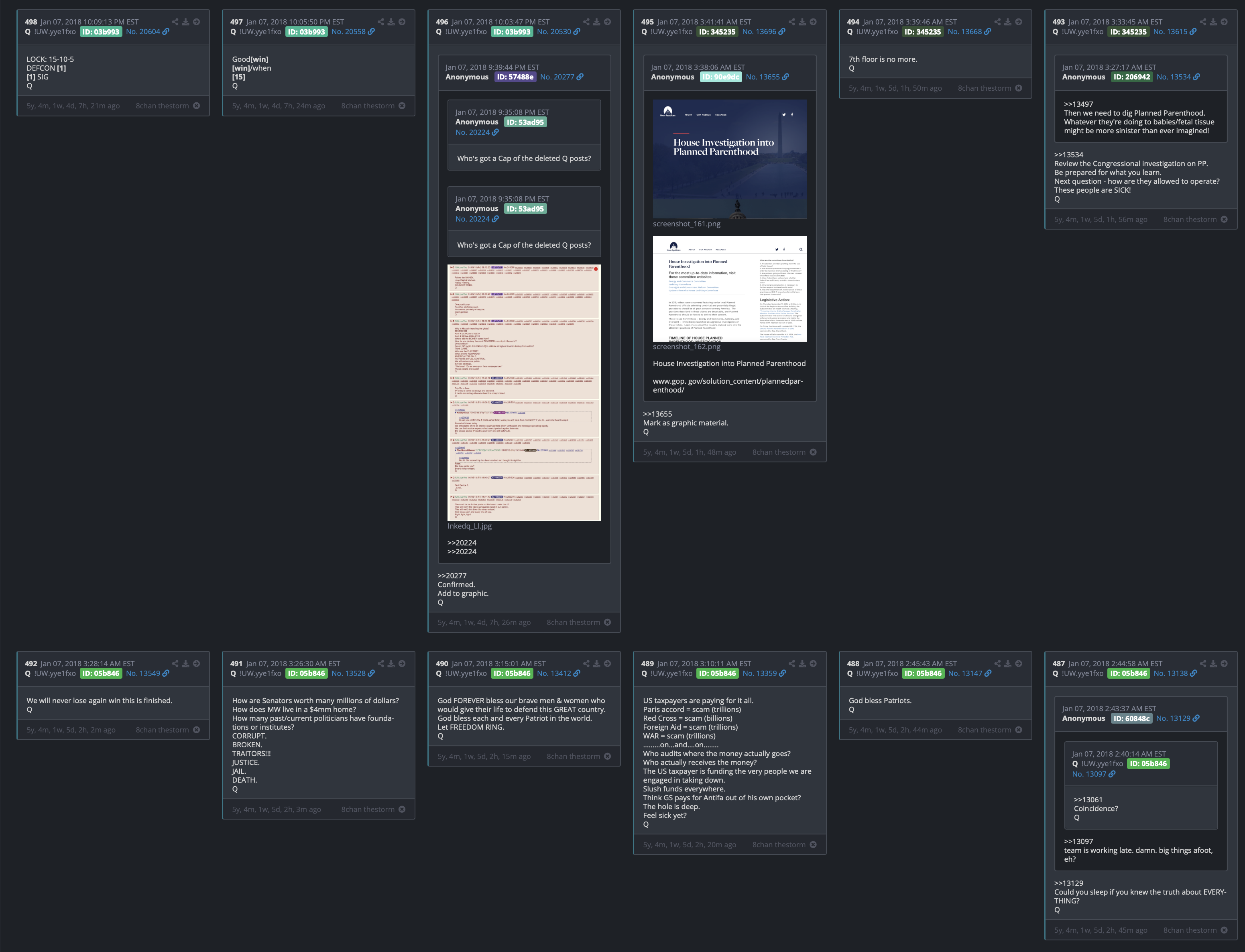
Task: Click ID: 345235 badge on post 494
Action: [923, 32]
